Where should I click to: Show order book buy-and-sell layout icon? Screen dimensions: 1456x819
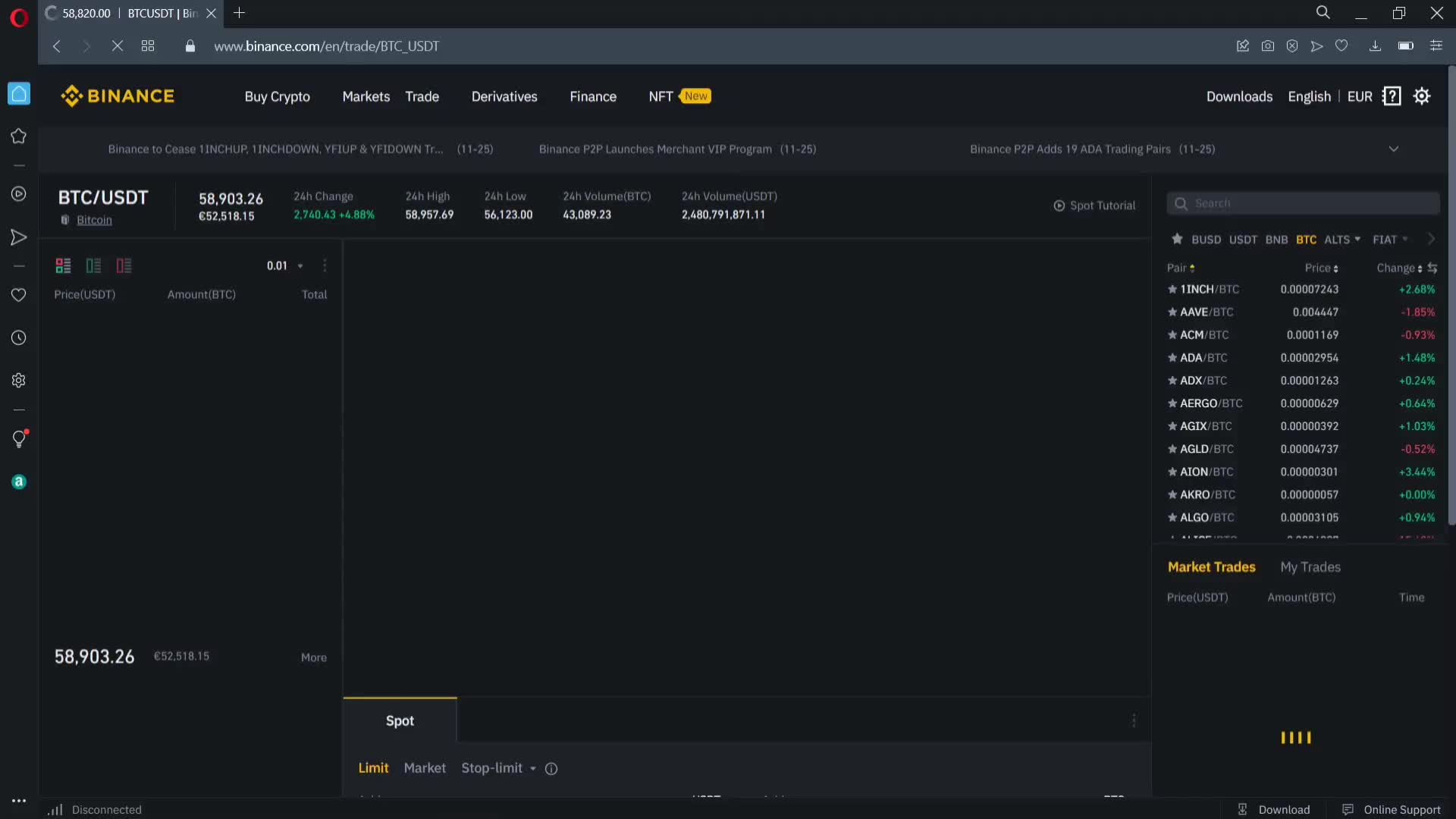click(x=63, y=265)
